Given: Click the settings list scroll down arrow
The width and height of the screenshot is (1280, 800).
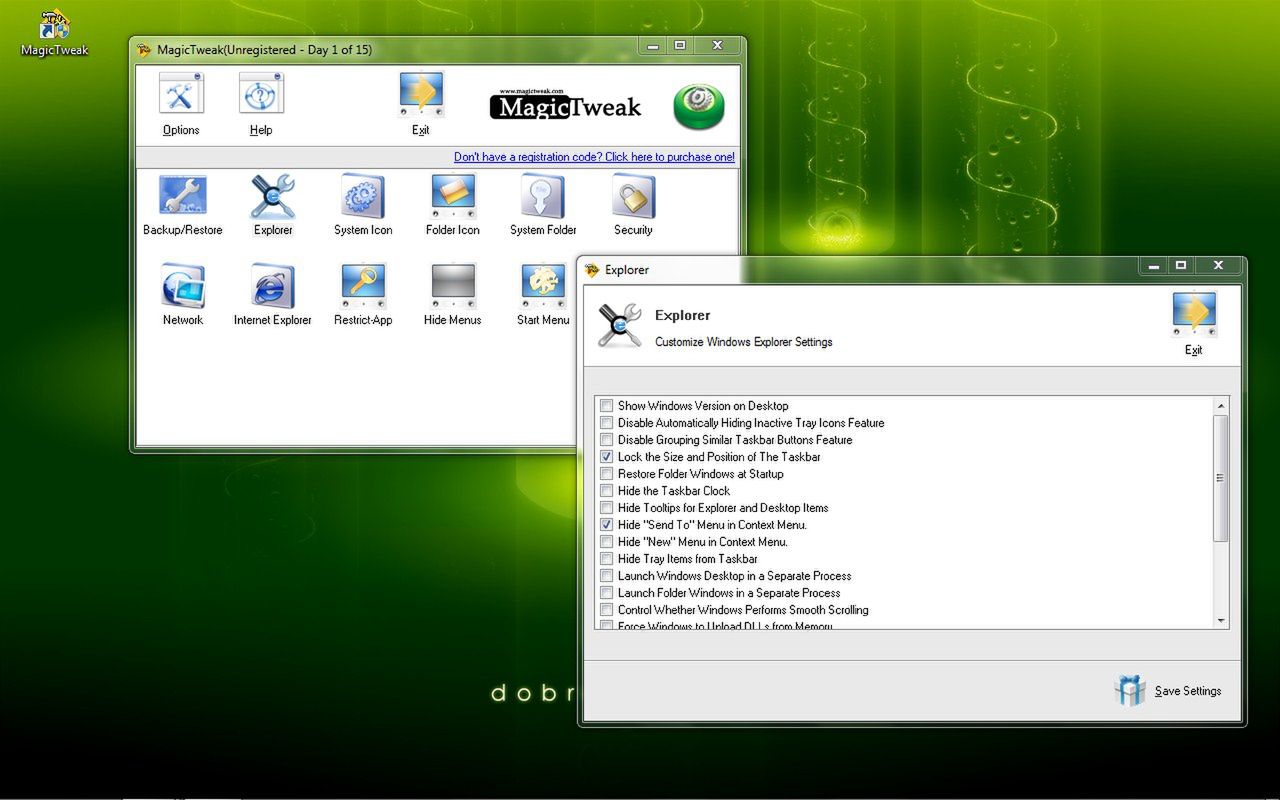Looking at the screenshot, I should [x=1220, y=621].
